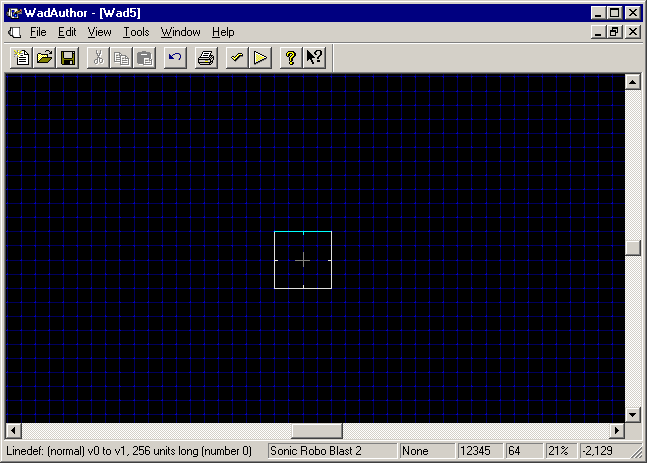The image size is (647, 463).
Task: Click the 'None' status bar field
Action: pyautogui.click(x=427, y=451)
